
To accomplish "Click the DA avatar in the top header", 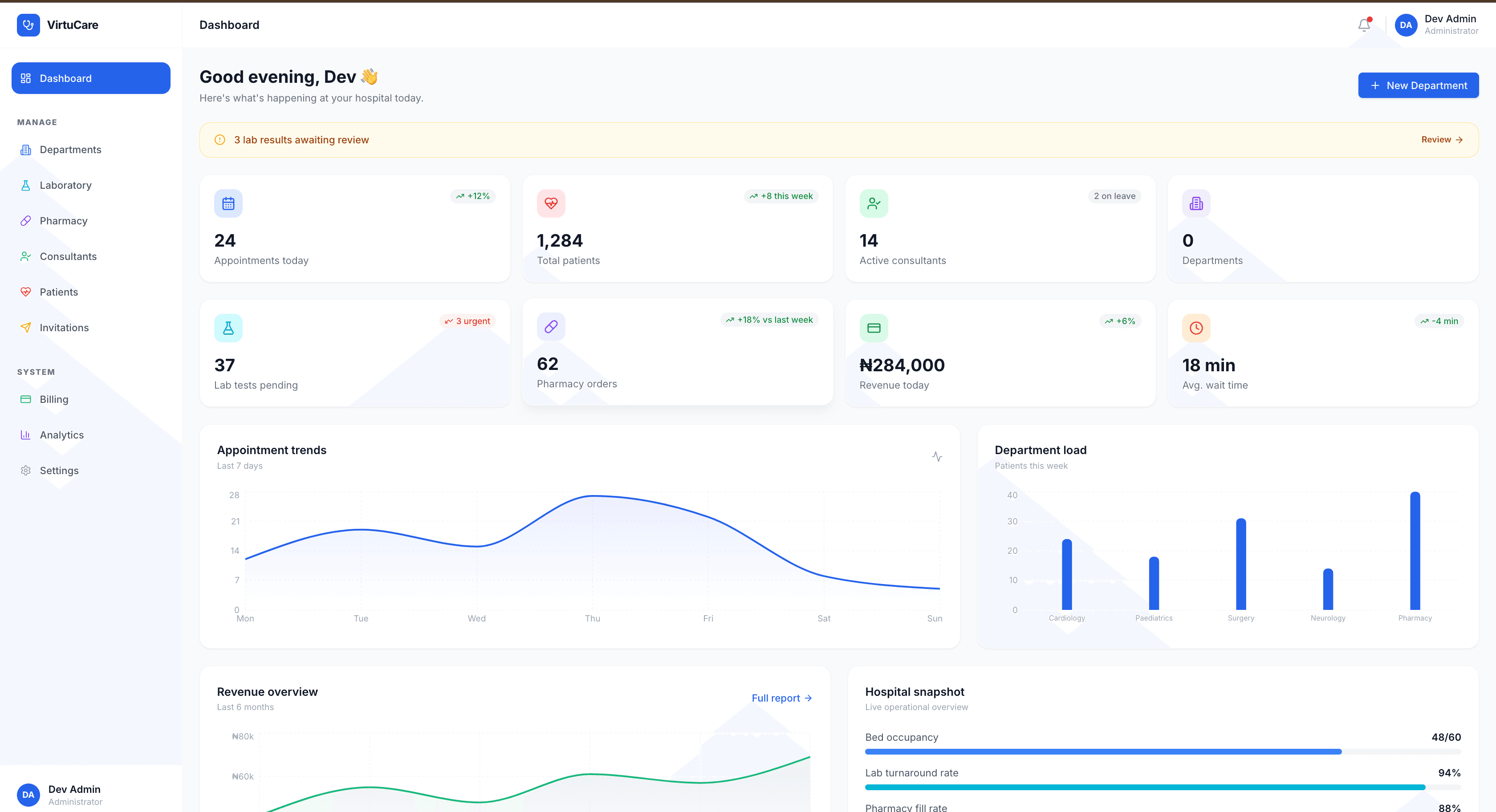I will [1406, 25].
